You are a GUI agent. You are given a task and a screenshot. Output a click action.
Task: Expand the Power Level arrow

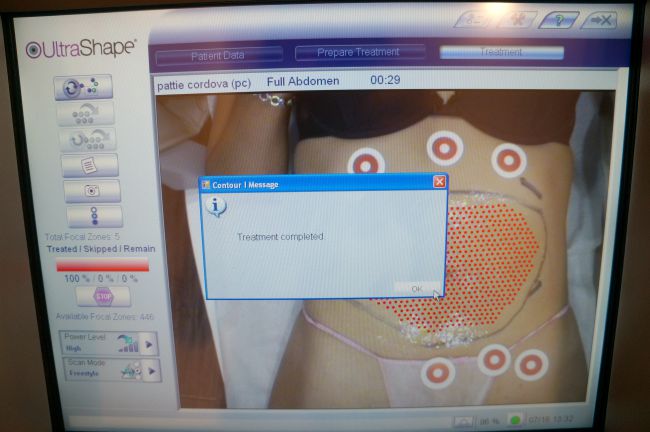pyautogui.click(x=149, y=345)
